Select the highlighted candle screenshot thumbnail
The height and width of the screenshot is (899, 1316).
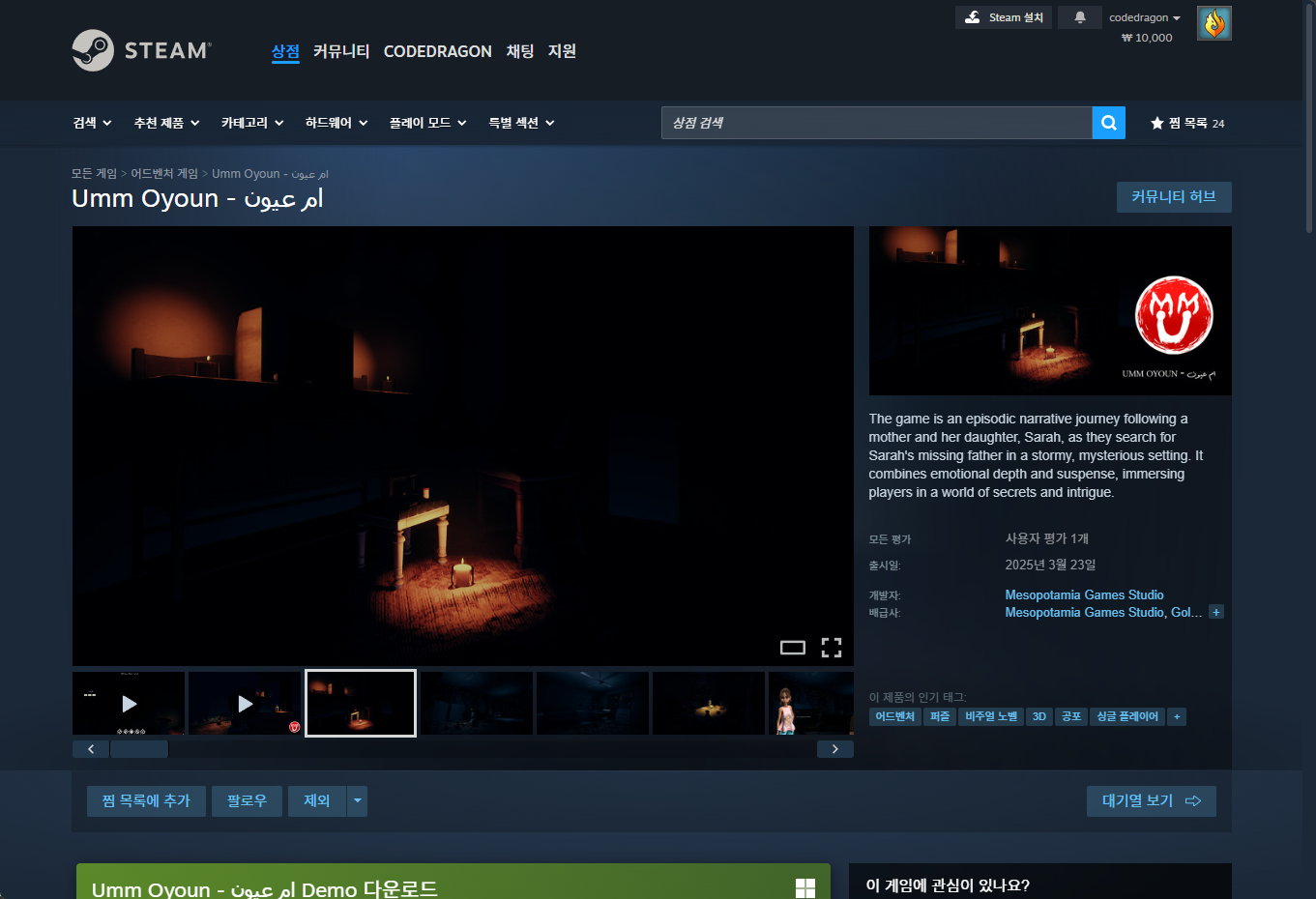pos(361,703)
